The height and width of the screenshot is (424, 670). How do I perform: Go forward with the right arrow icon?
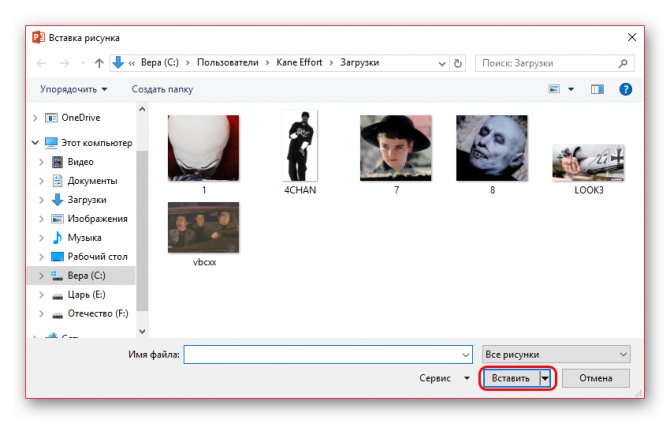pyautogui.click(x=64, y=63)
